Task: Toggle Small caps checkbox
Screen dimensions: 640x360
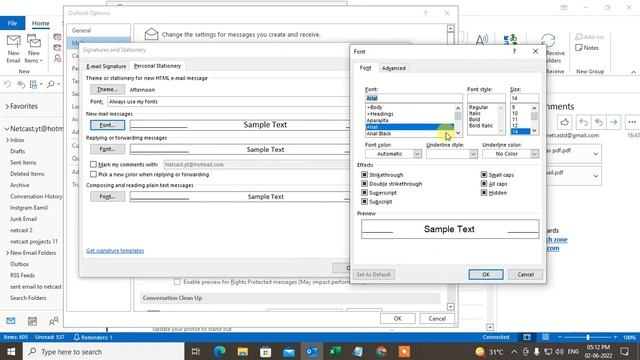Action: 484,175
